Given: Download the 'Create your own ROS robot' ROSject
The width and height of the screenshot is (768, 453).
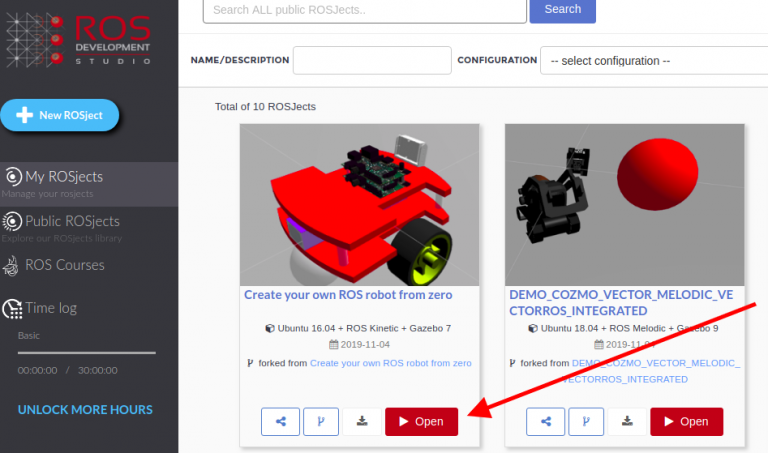Looking at the screenshot, I should 362,422.
